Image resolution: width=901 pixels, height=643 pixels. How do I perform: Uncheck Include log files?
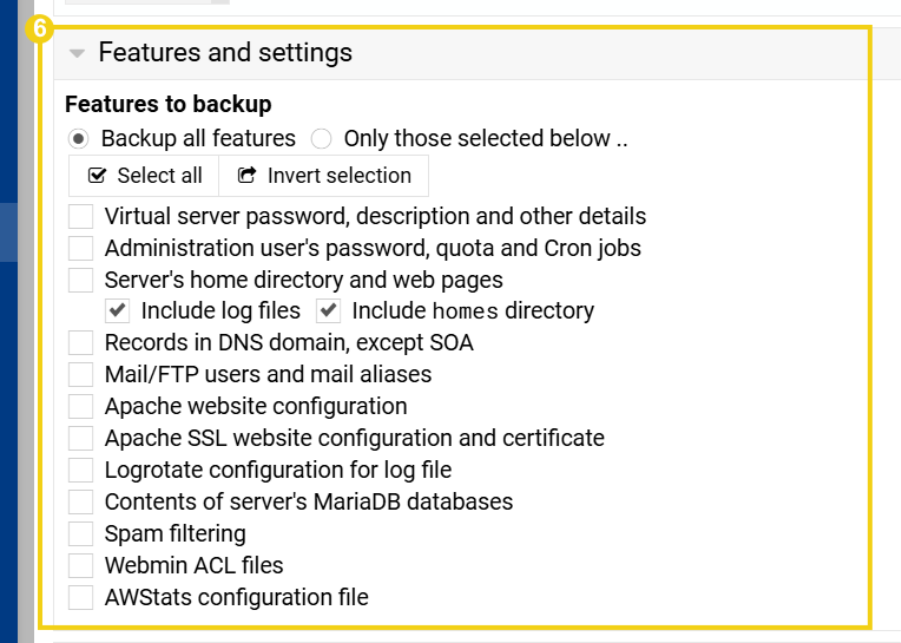[x=118, y=310]
